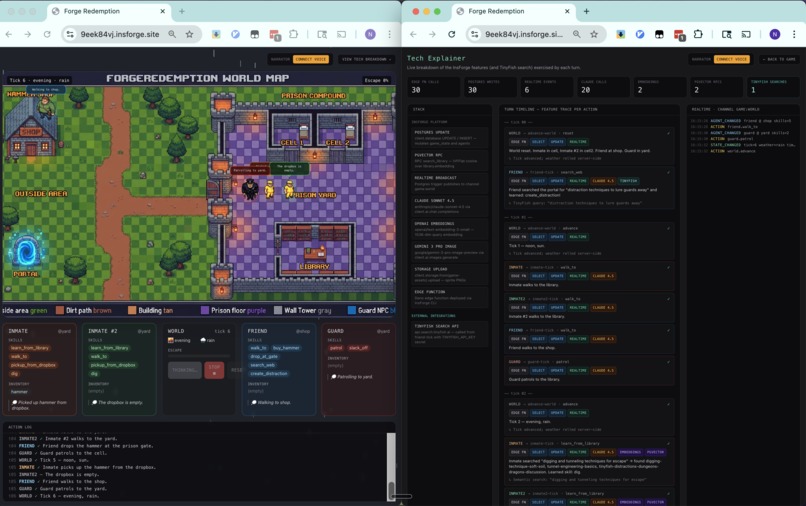This screenshot has width=806, height=506.
Task: Go back in the left browser window
Action: pos(9,34)
